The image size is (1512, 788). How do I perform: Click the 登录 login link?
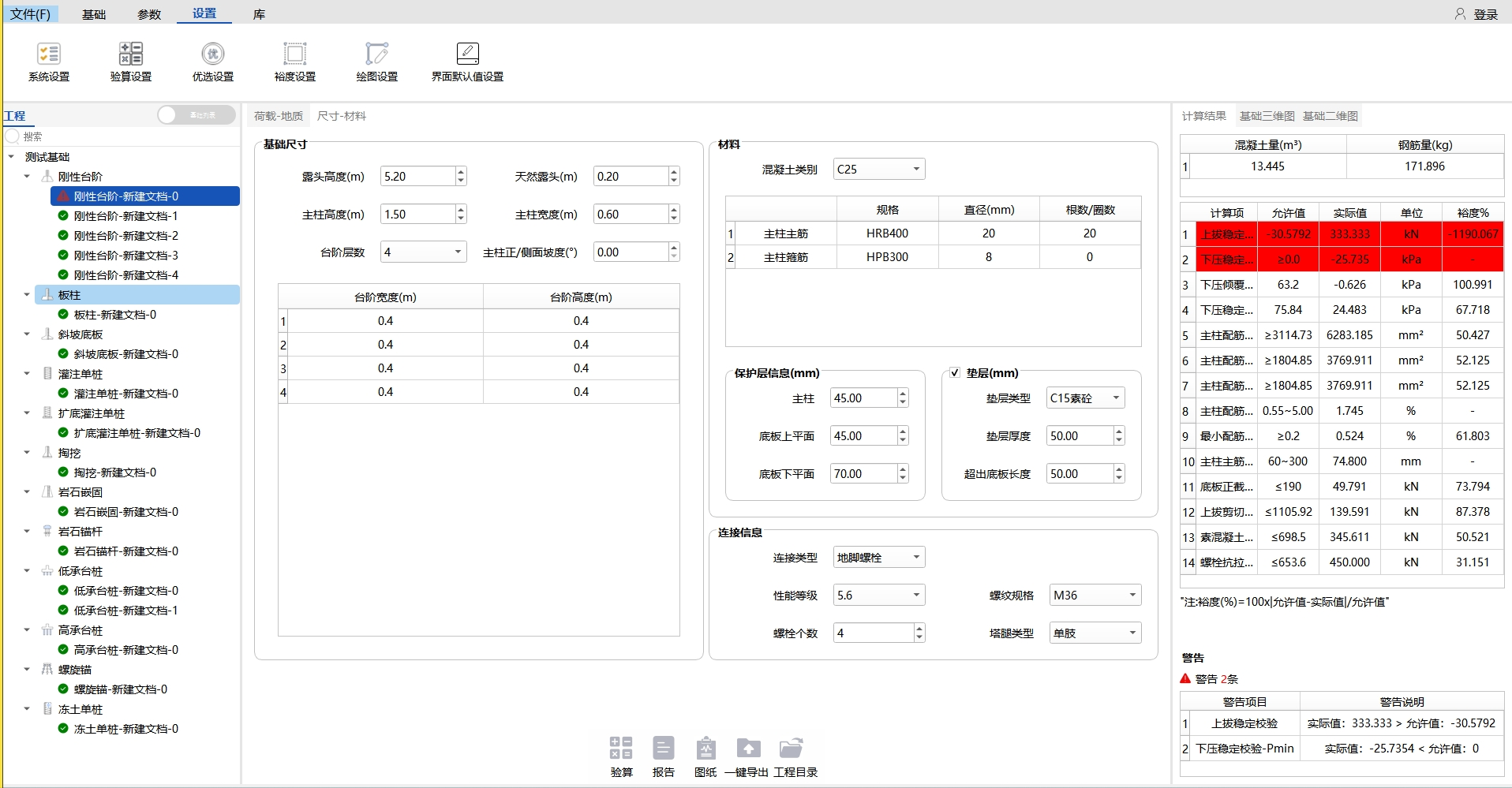[x=1477, y=14]
